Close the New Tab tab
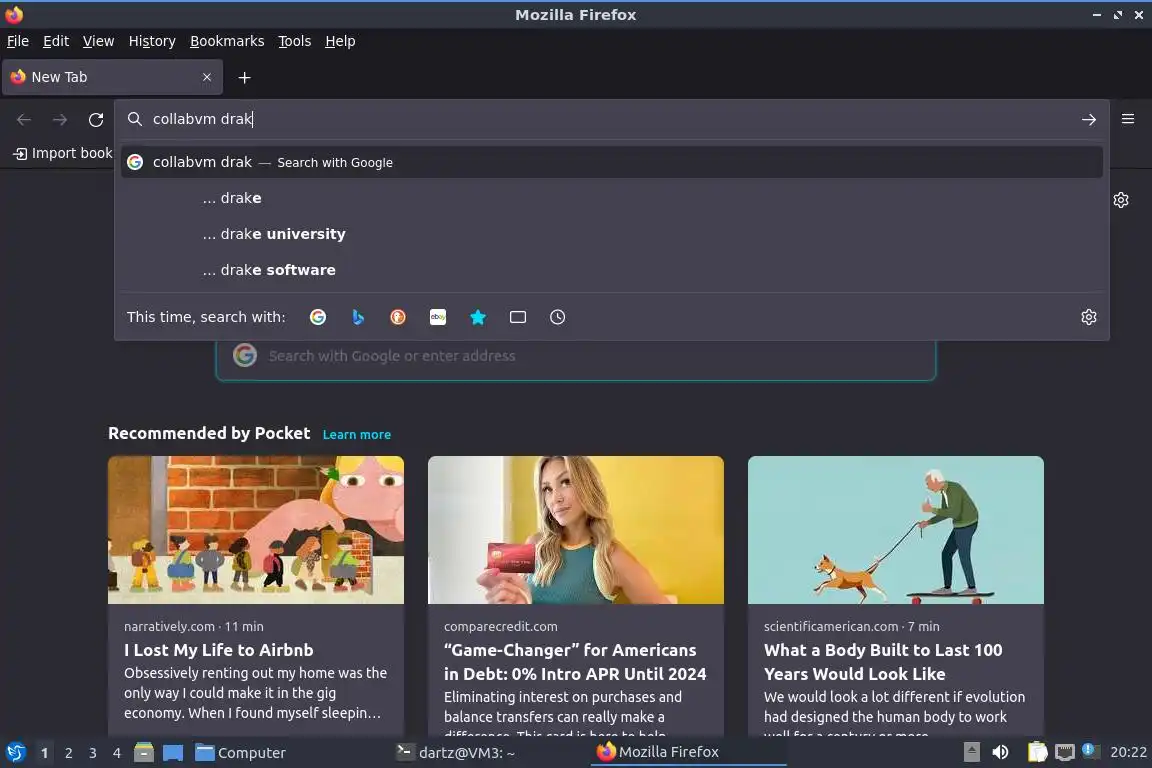 point(206,77)
